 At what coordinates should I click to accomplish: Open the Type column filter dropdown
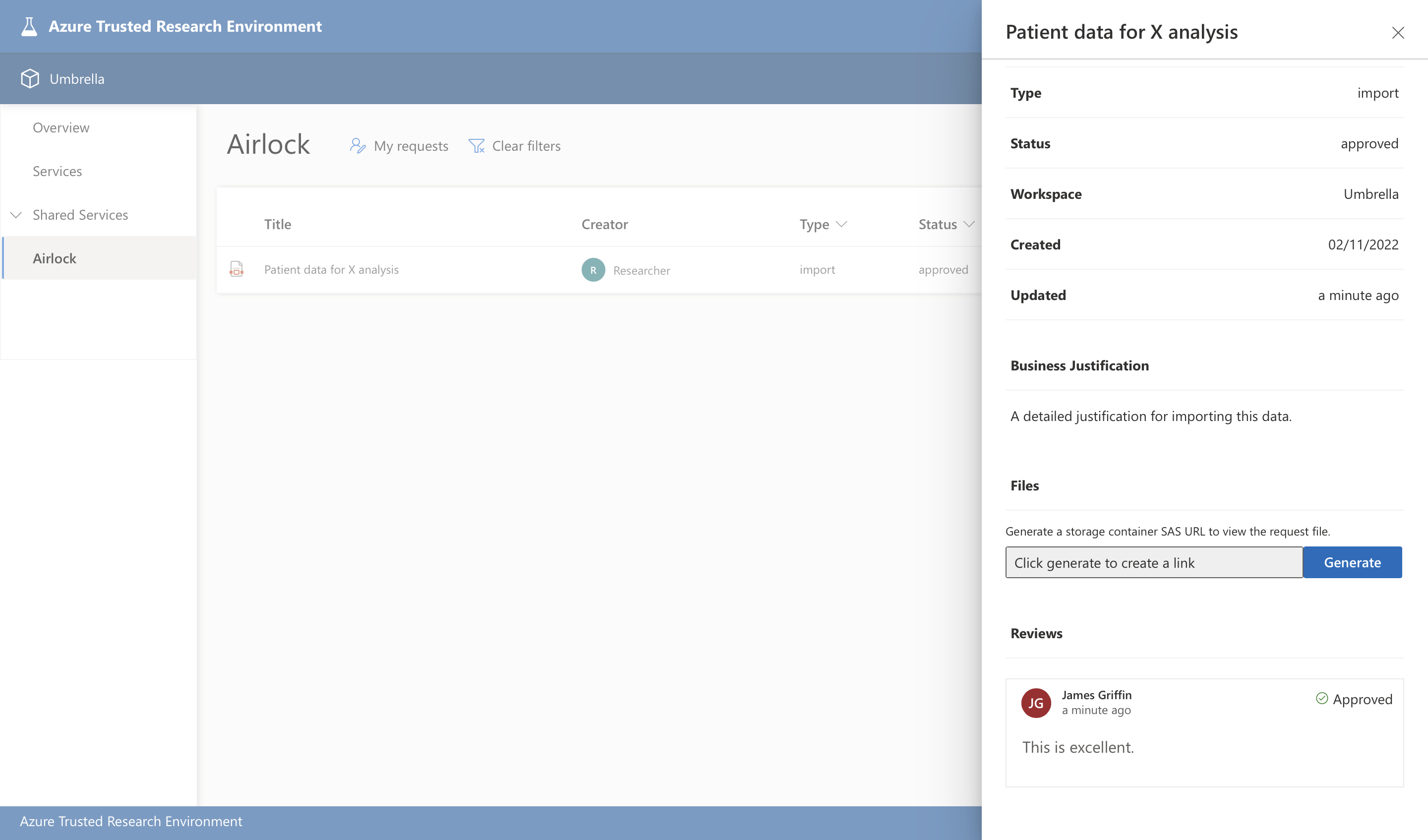tap(841, 225)
